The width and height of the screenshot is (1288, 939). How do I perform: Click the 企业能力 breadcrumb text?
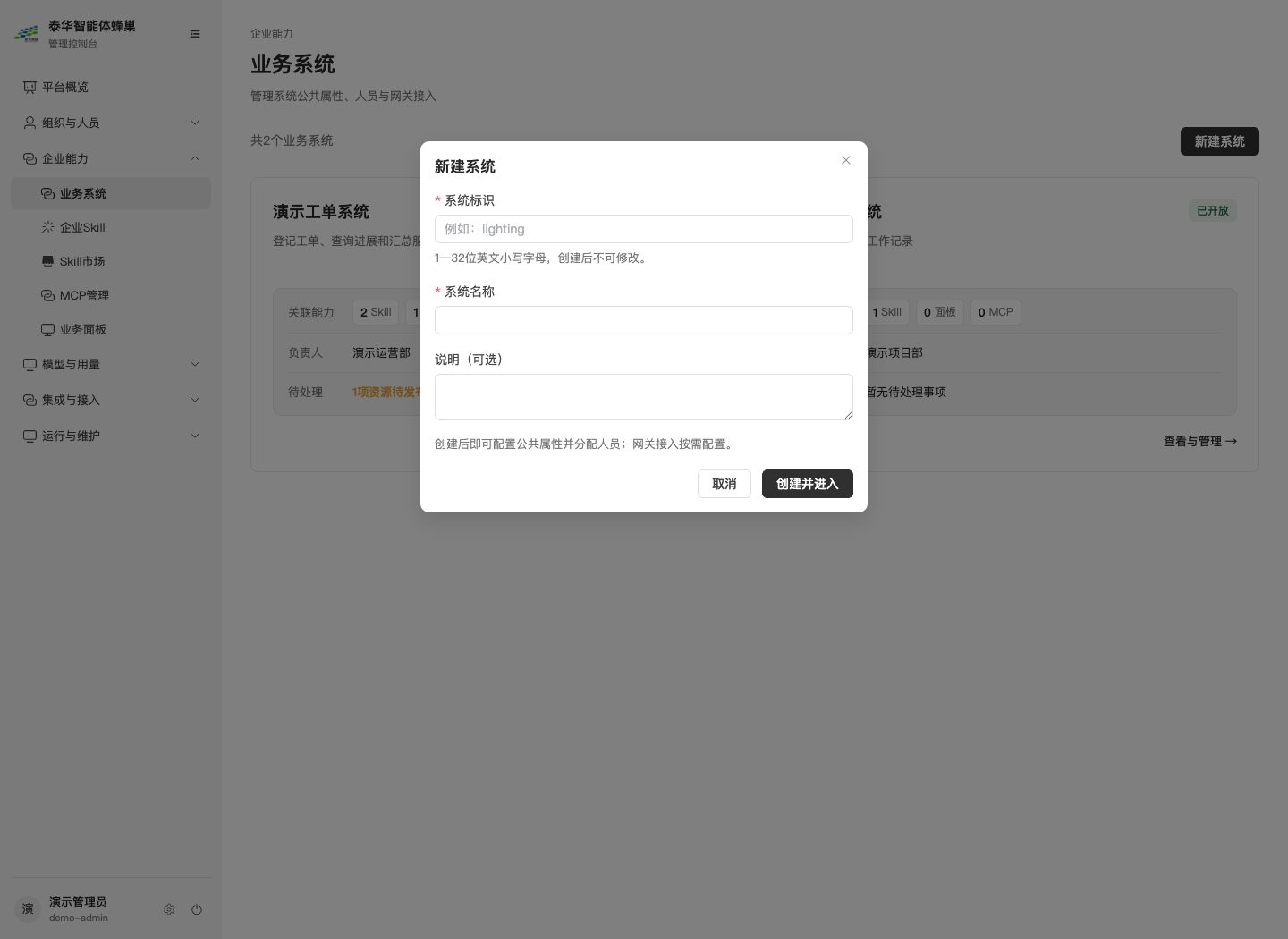[x=272, y=33]
